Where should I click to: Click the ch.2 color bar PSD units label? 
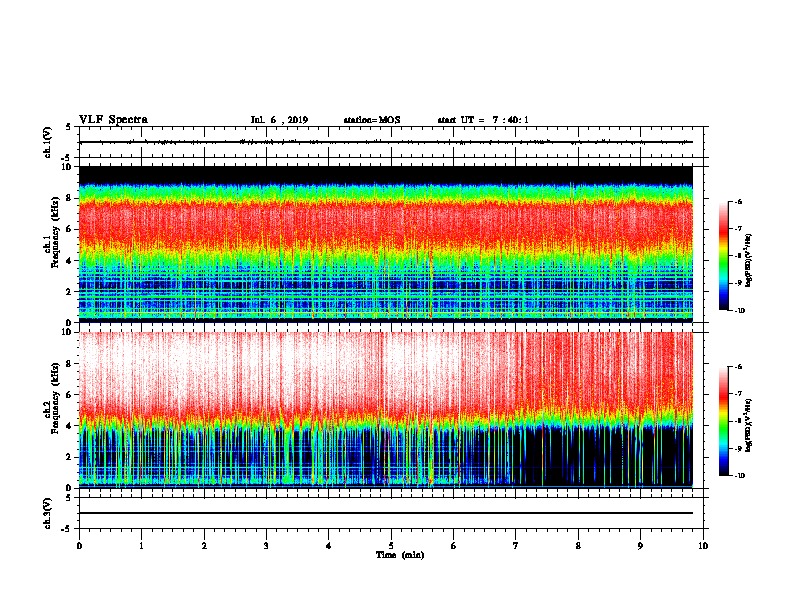tap(749, 425)
